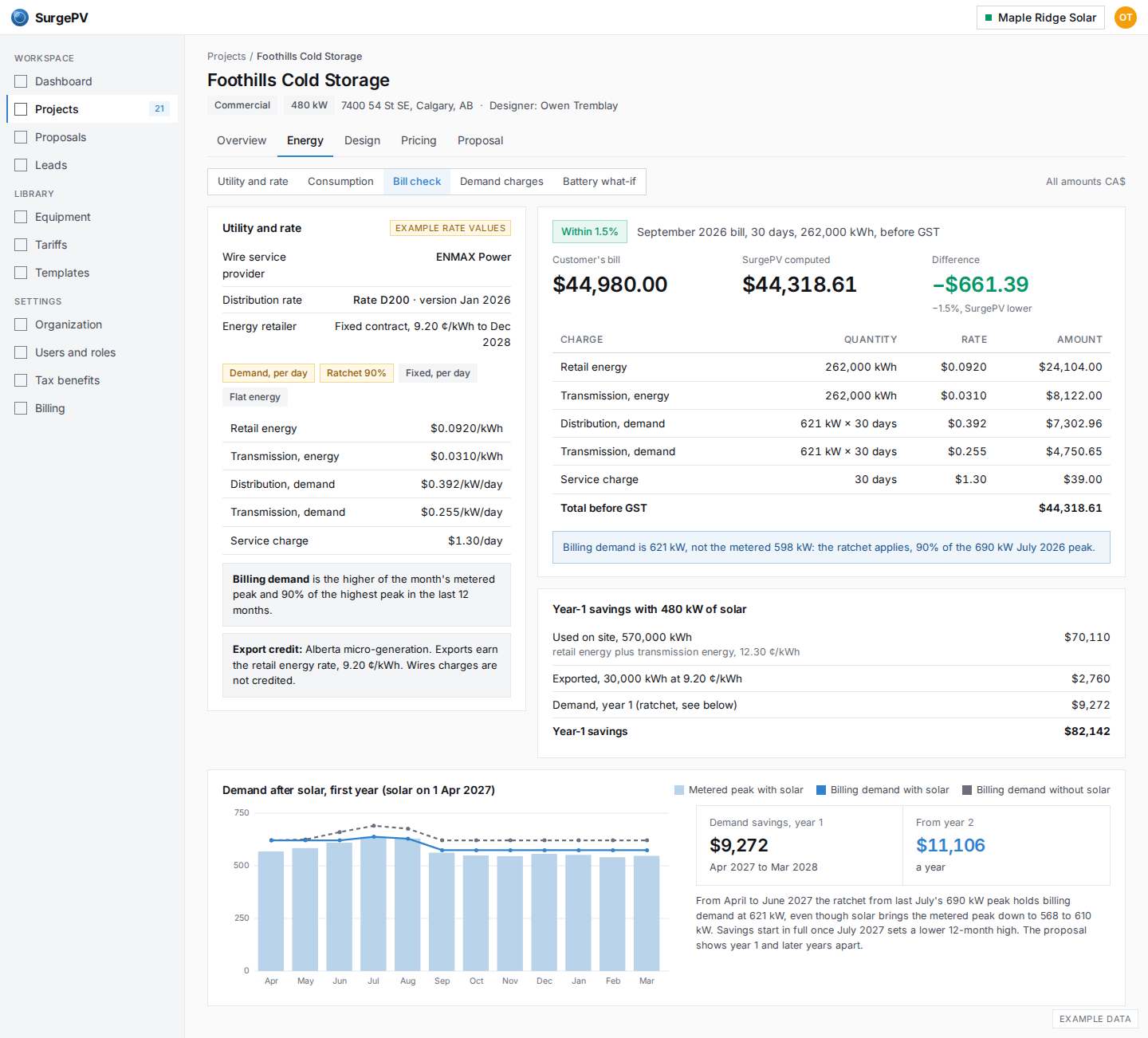The width and height of the screenshot is (1148, 1038).
Task: Click the customer's bill amount $44,980.00
Action: [x=610, y=285]
